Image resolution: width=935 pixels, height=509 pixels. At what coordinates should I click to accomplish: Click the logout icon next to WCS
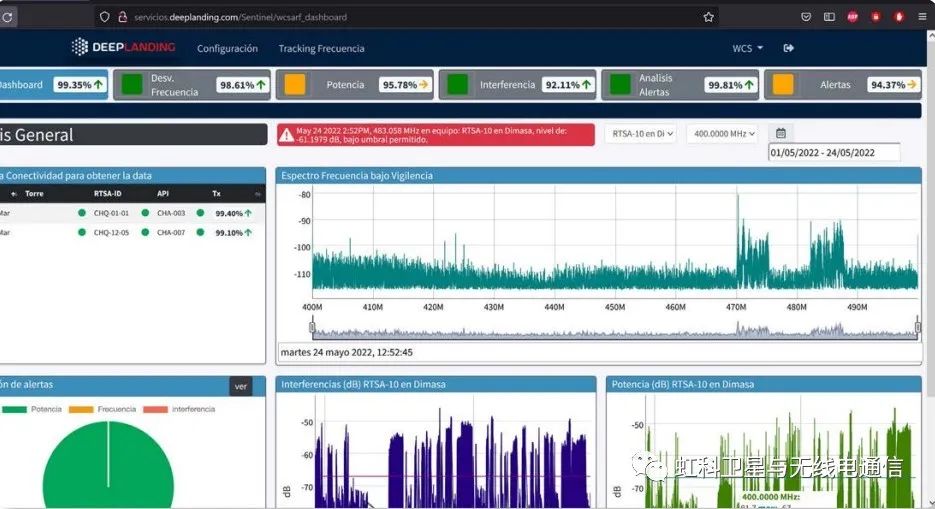[788, 48]
